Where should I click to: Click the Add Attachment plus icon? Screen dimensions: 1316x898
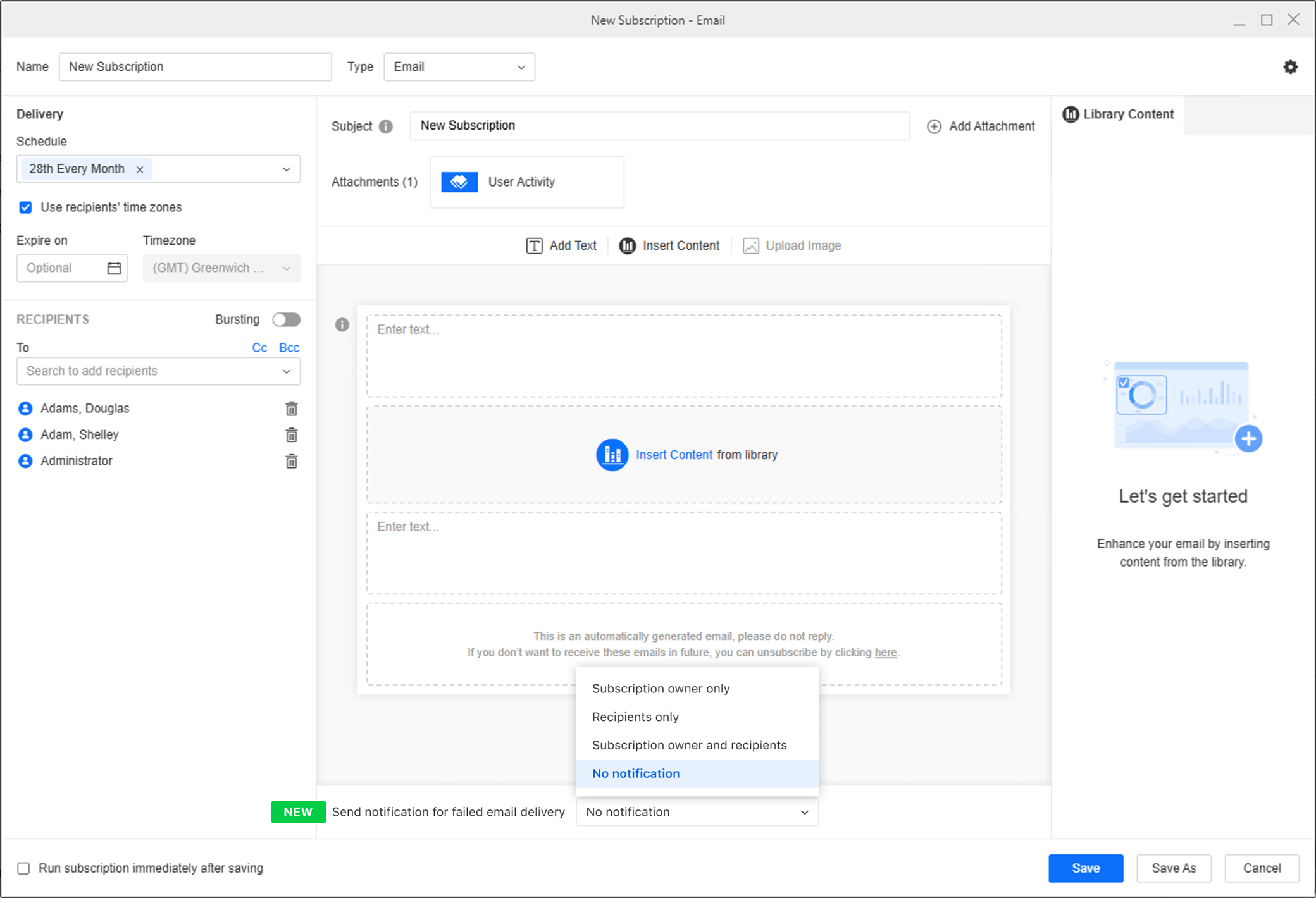coord(934,126)
